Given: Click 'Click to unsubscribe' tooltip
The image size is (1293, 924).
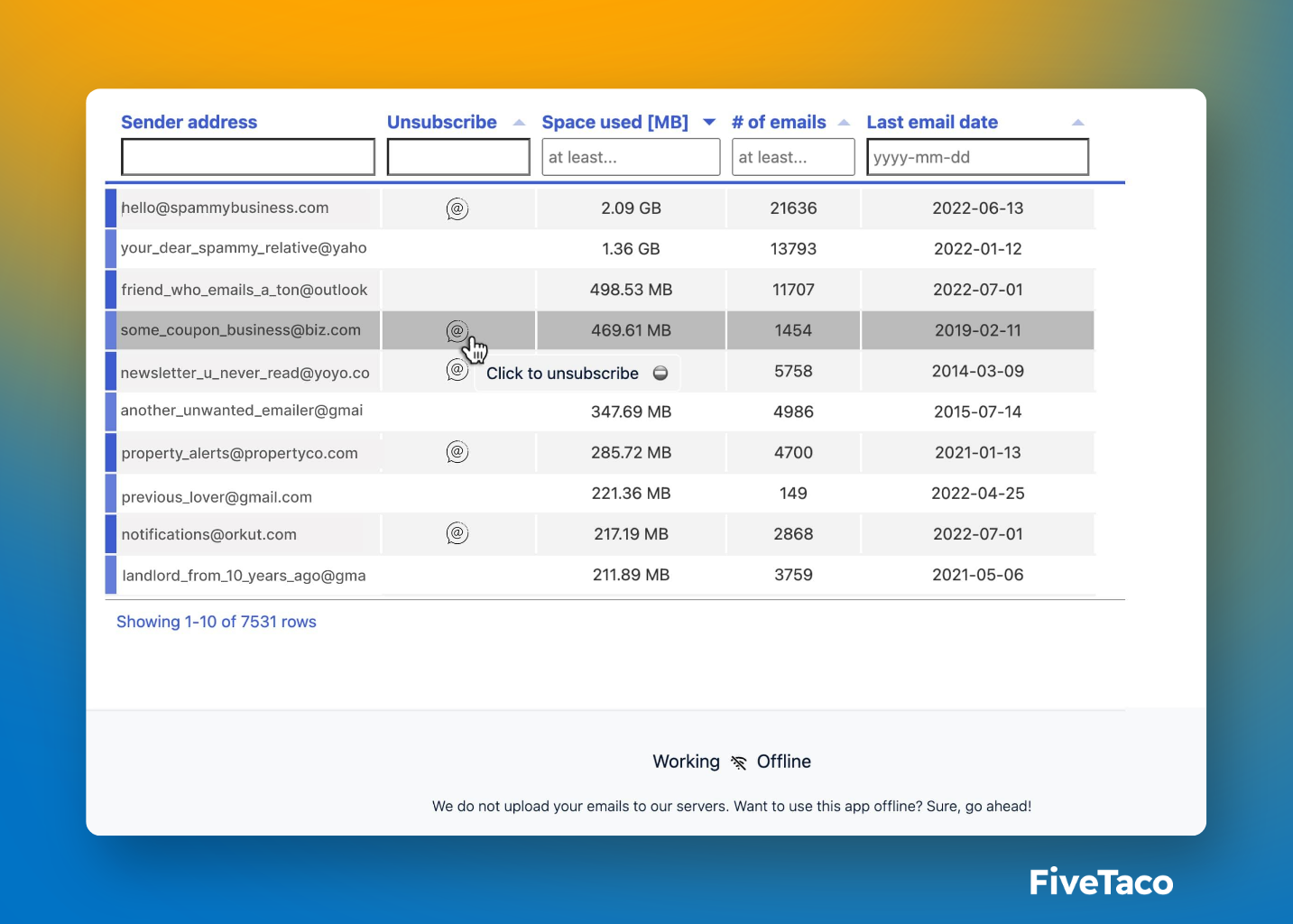Looking at the screenshot, I should [577, 374].
